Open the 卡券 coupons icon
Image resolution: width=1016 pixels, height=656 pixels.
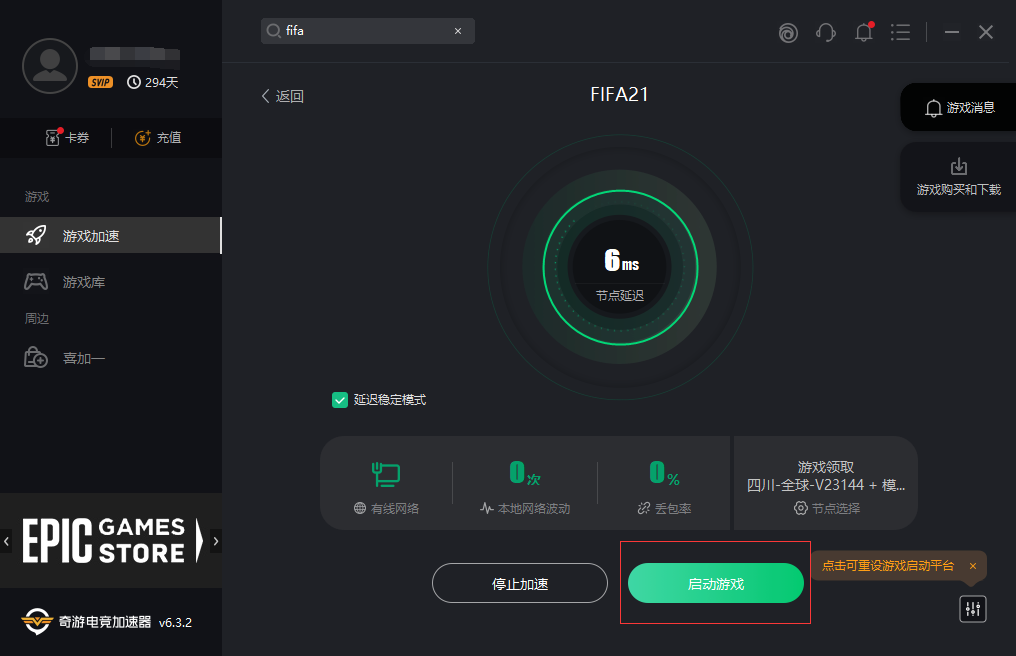[x=52, y=137]
